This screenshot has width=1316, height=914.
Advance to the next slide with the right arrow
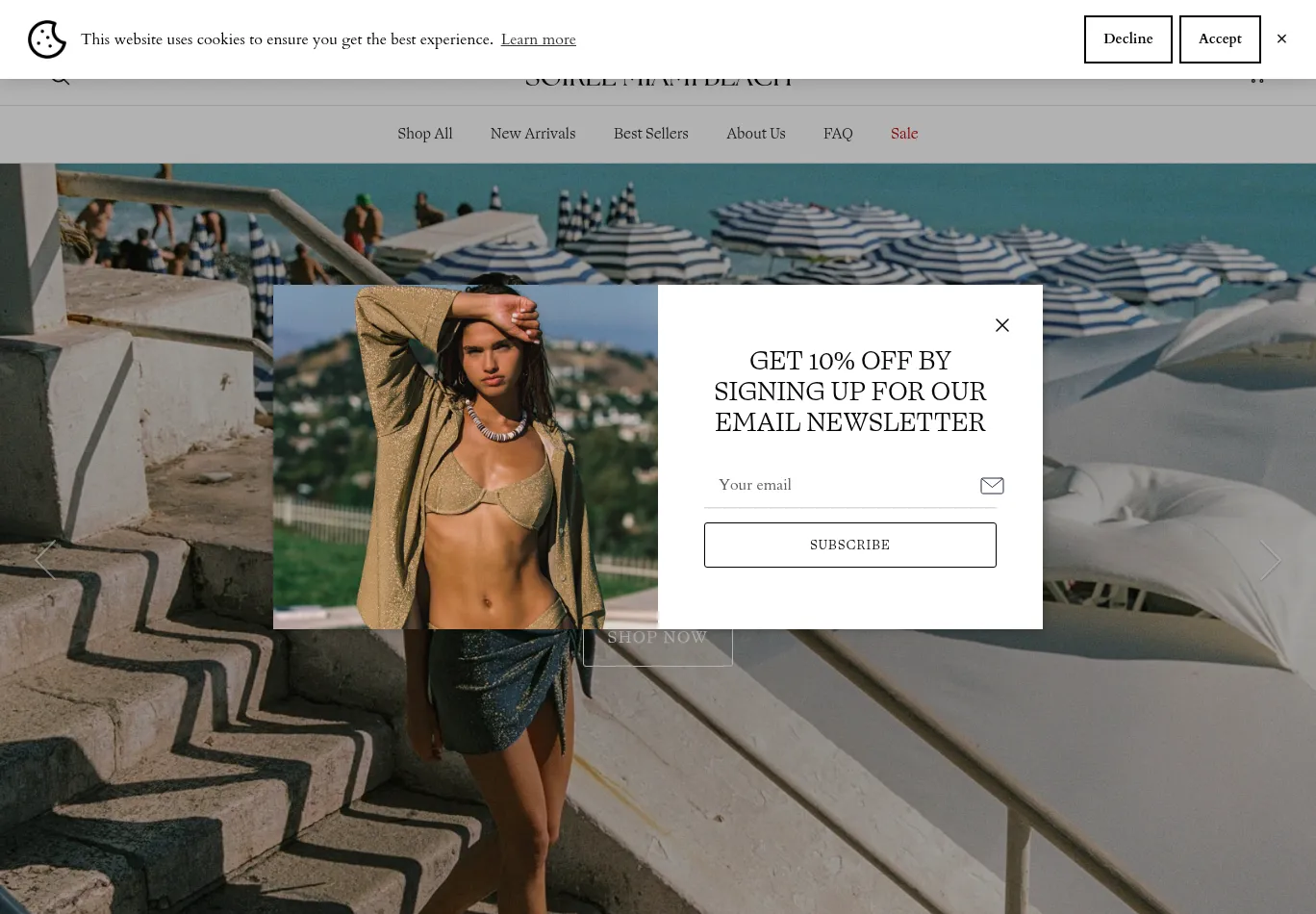click(x=1270, y=560)
